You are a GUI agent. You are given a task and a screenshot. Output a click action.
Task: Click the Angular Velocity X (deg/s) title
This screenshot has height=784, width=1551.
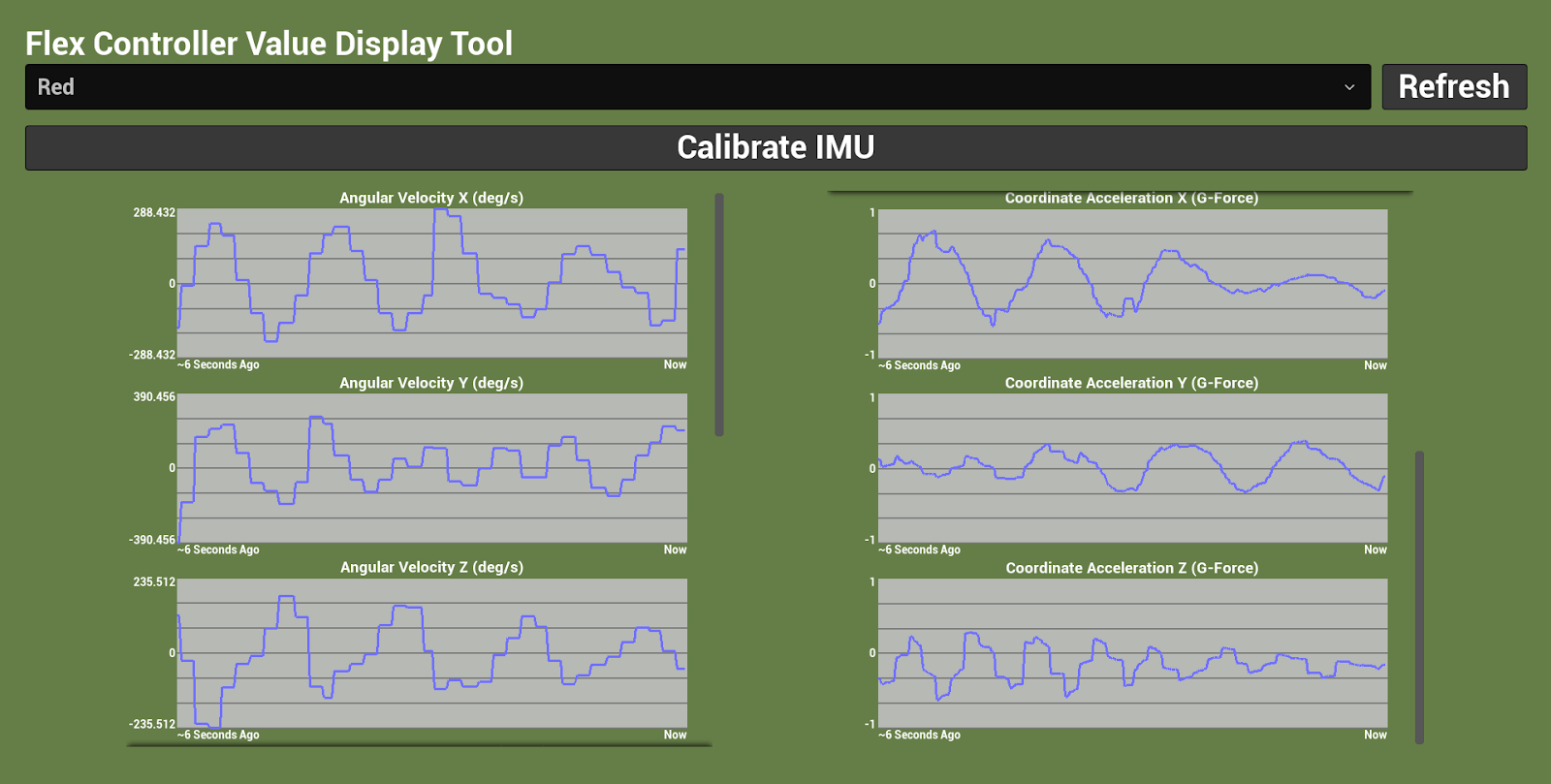(431, 198)
